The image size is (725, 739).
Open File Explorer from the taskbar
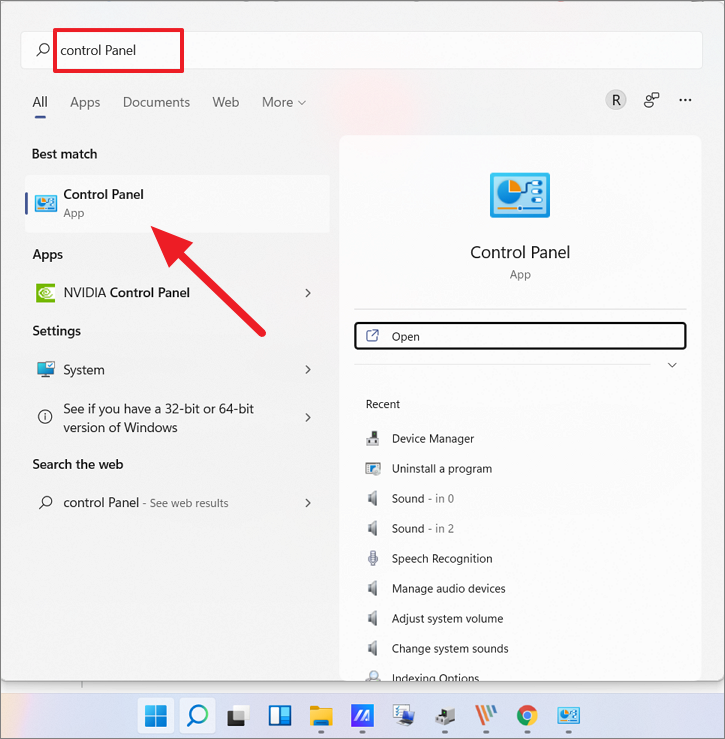click(321, 716)
